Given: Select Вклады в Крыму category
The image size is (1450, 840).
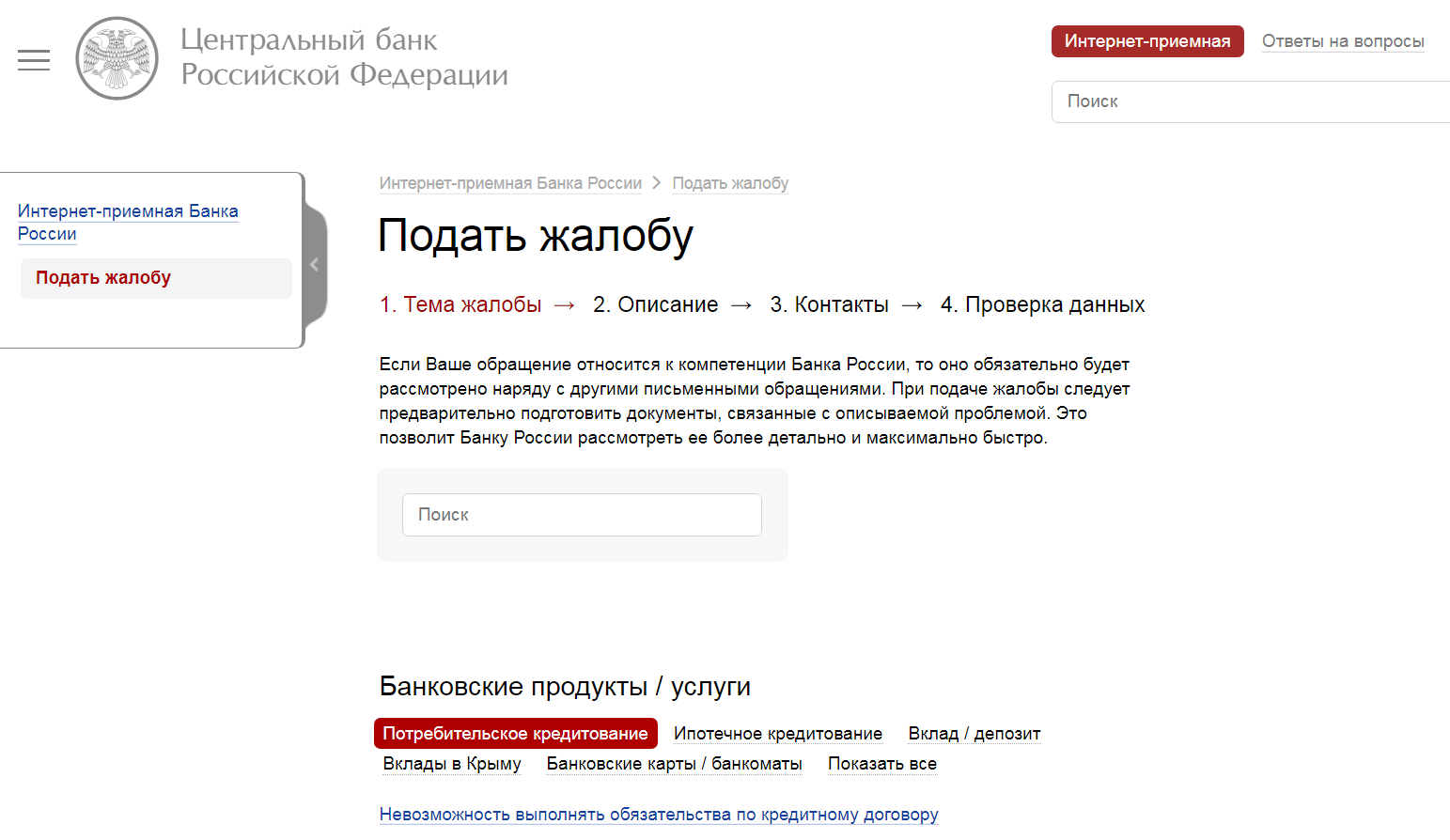Looking at the screenshot, I should (x=452, y=764).
